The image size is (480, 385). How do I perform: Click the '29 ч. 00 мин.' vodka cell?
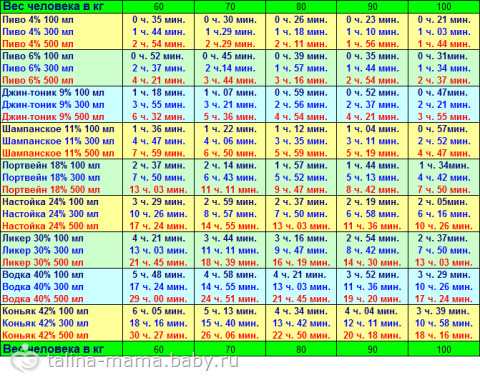(158, 299)
